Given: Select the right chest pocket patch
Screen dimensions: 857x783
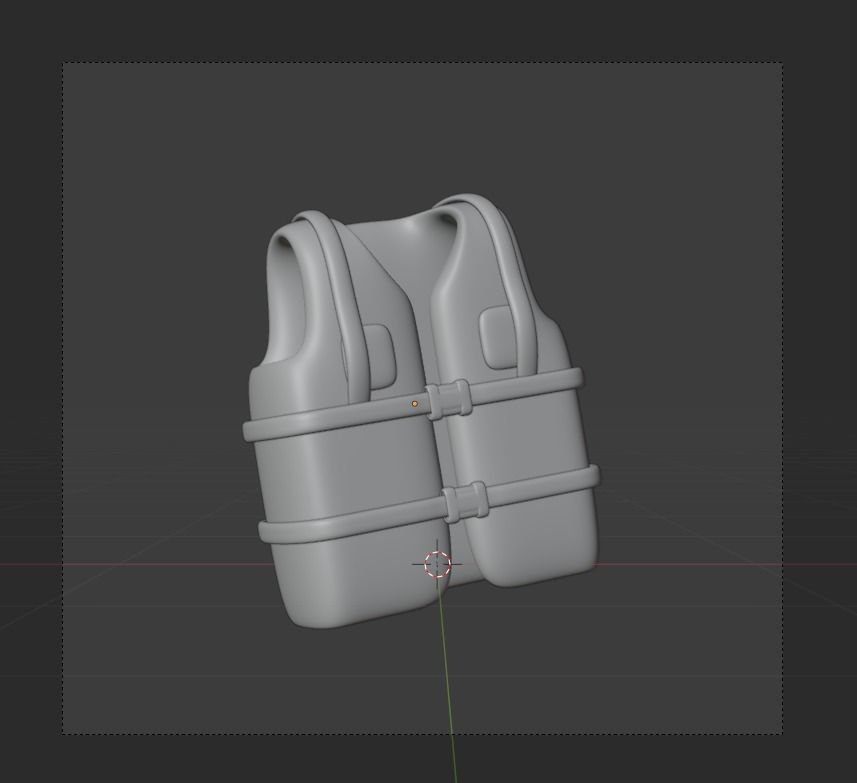Looking at the screenshot, I should tap(500, 337).
